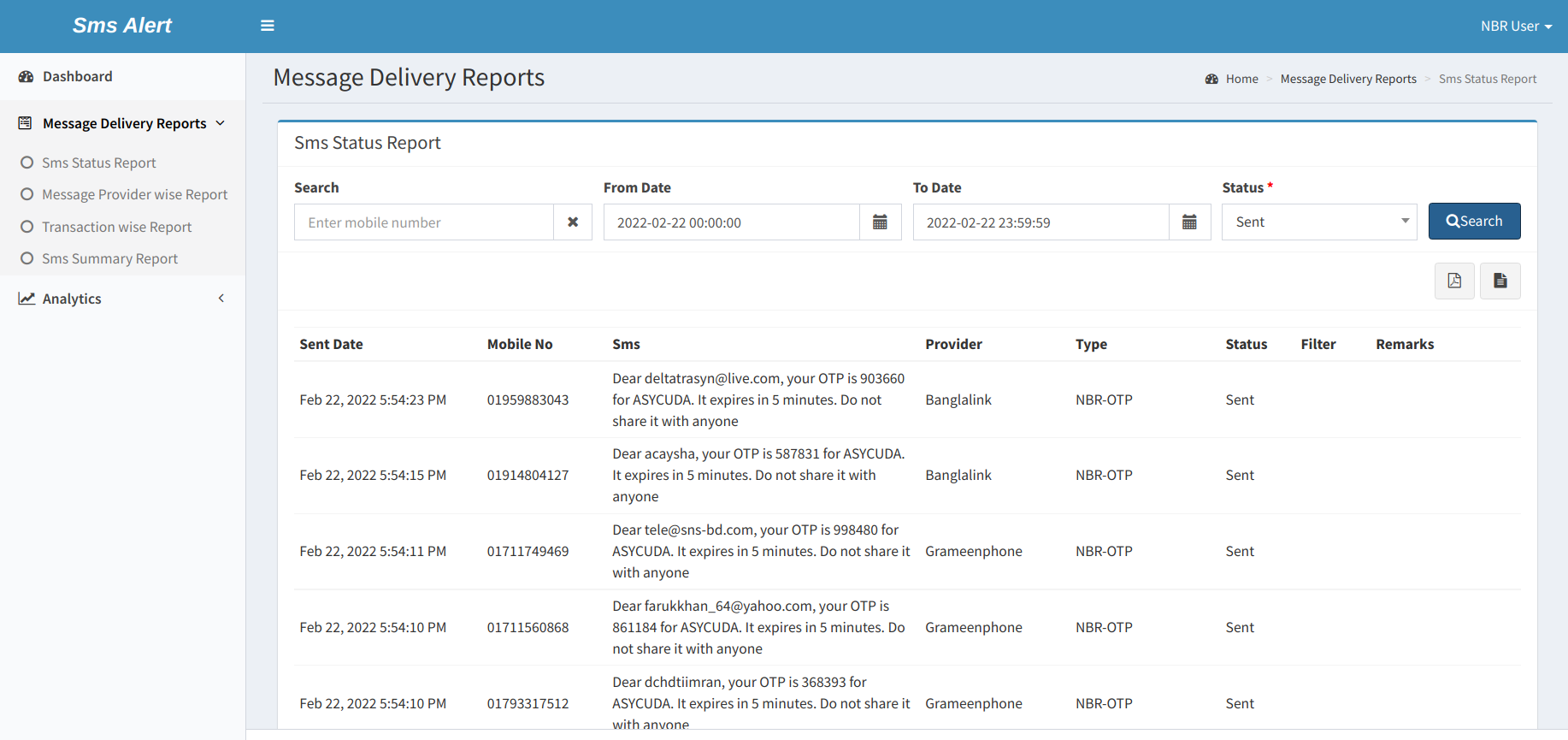Open the To Date calendar picker

click(x=1189, y=222)
